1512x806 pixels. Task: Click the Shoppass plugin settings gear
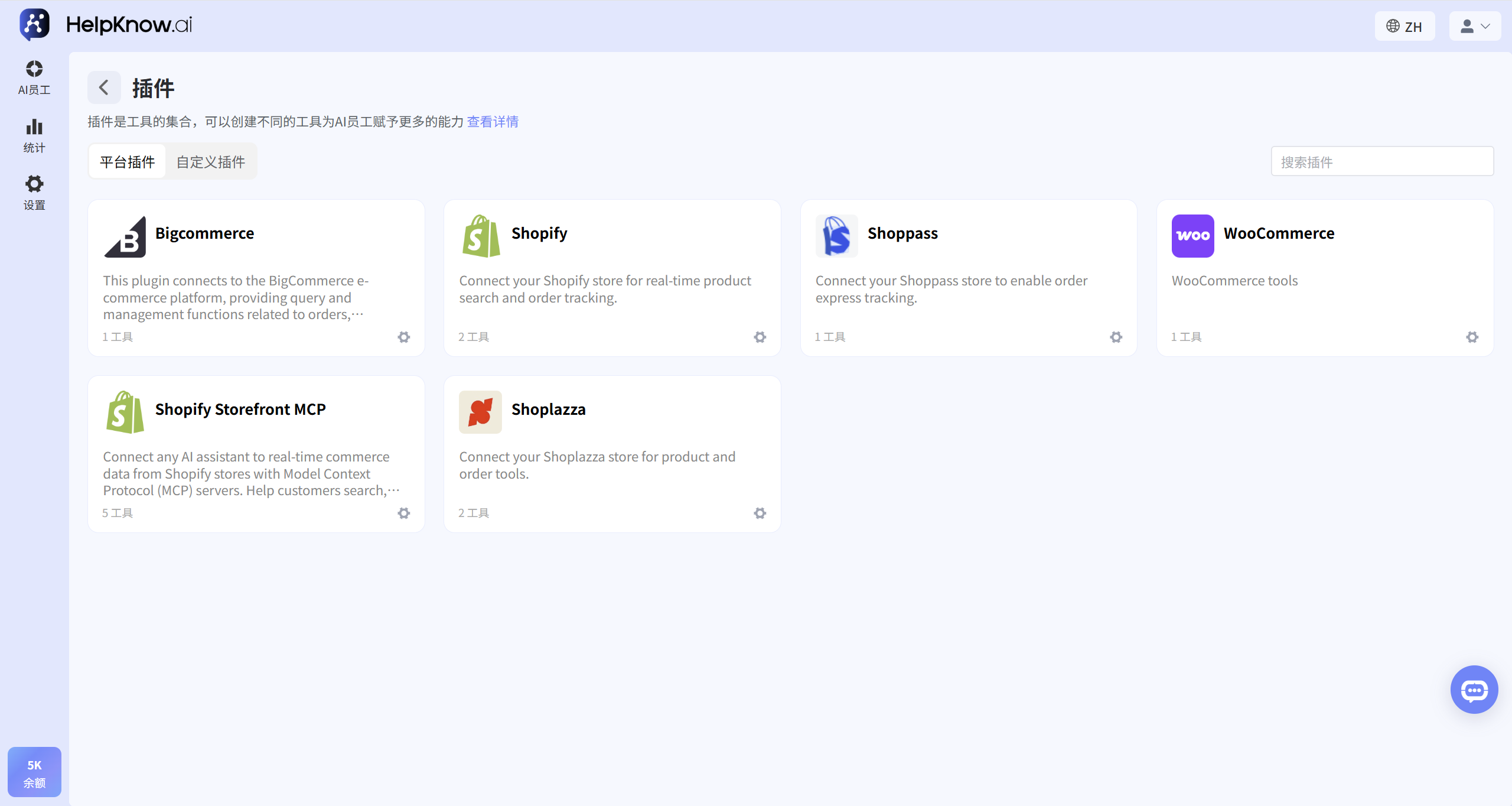(x=1116, y=337)
